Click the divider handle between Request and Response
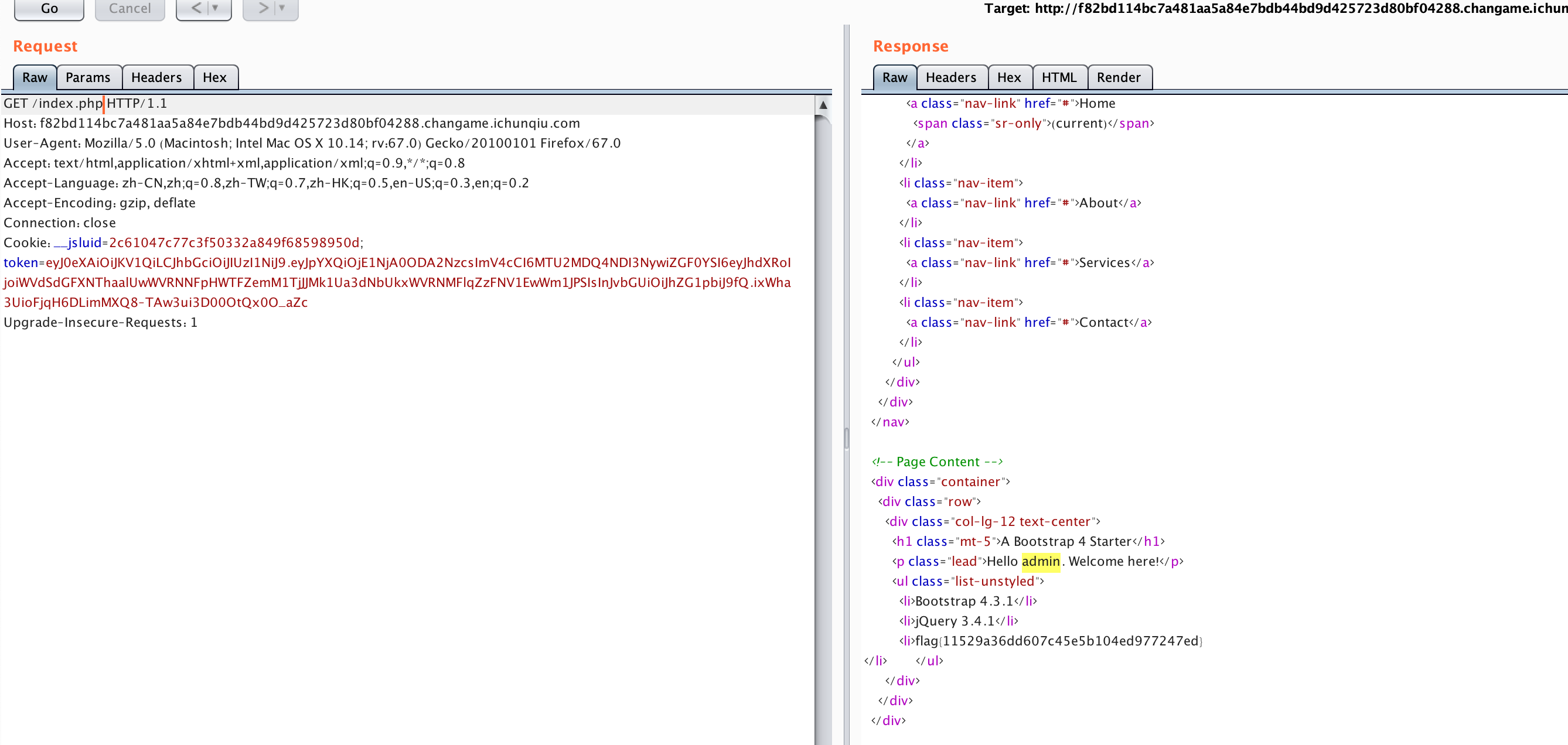1568x745 pixels. (x=846, y=438)
